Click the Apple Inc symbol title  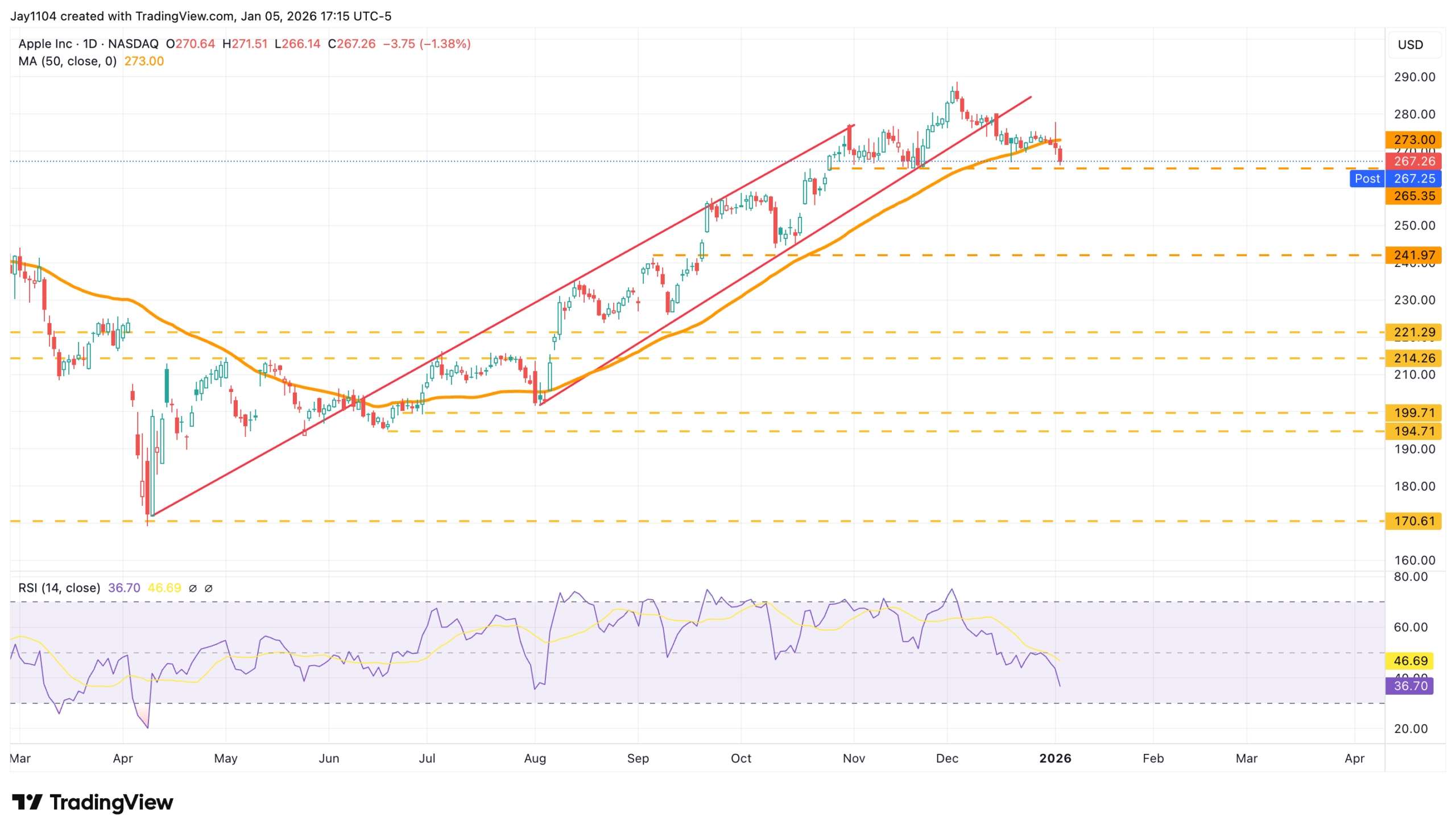45,44
